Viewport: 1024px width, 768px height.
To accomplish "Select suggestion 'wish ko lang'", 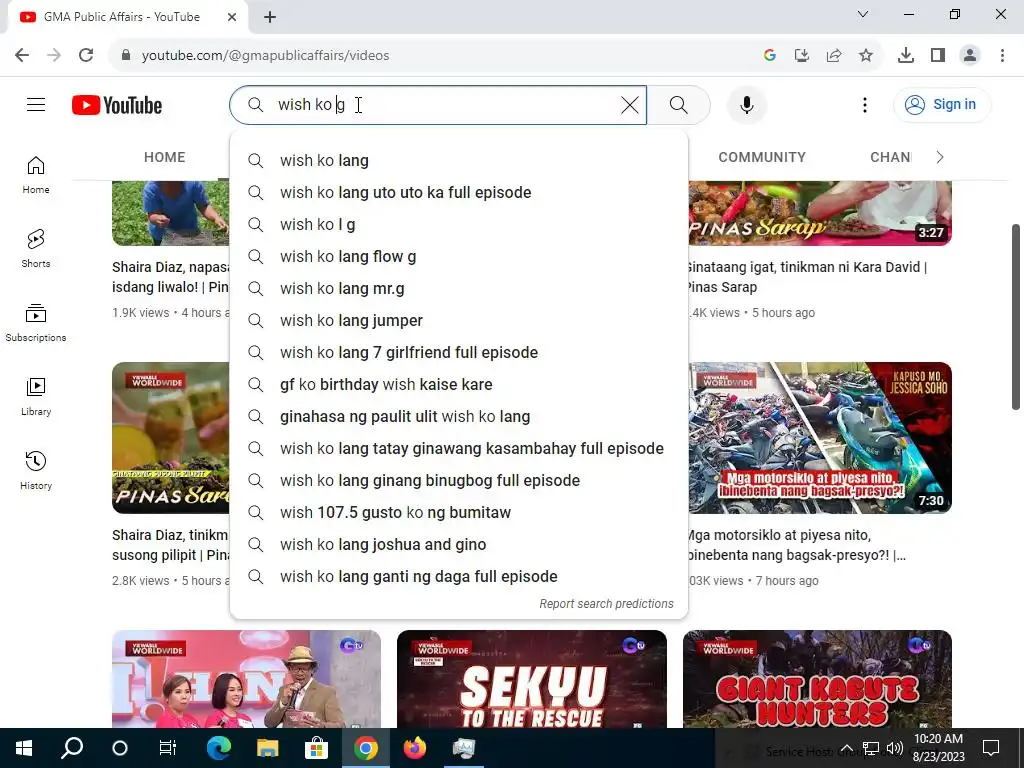I will 458,161.
